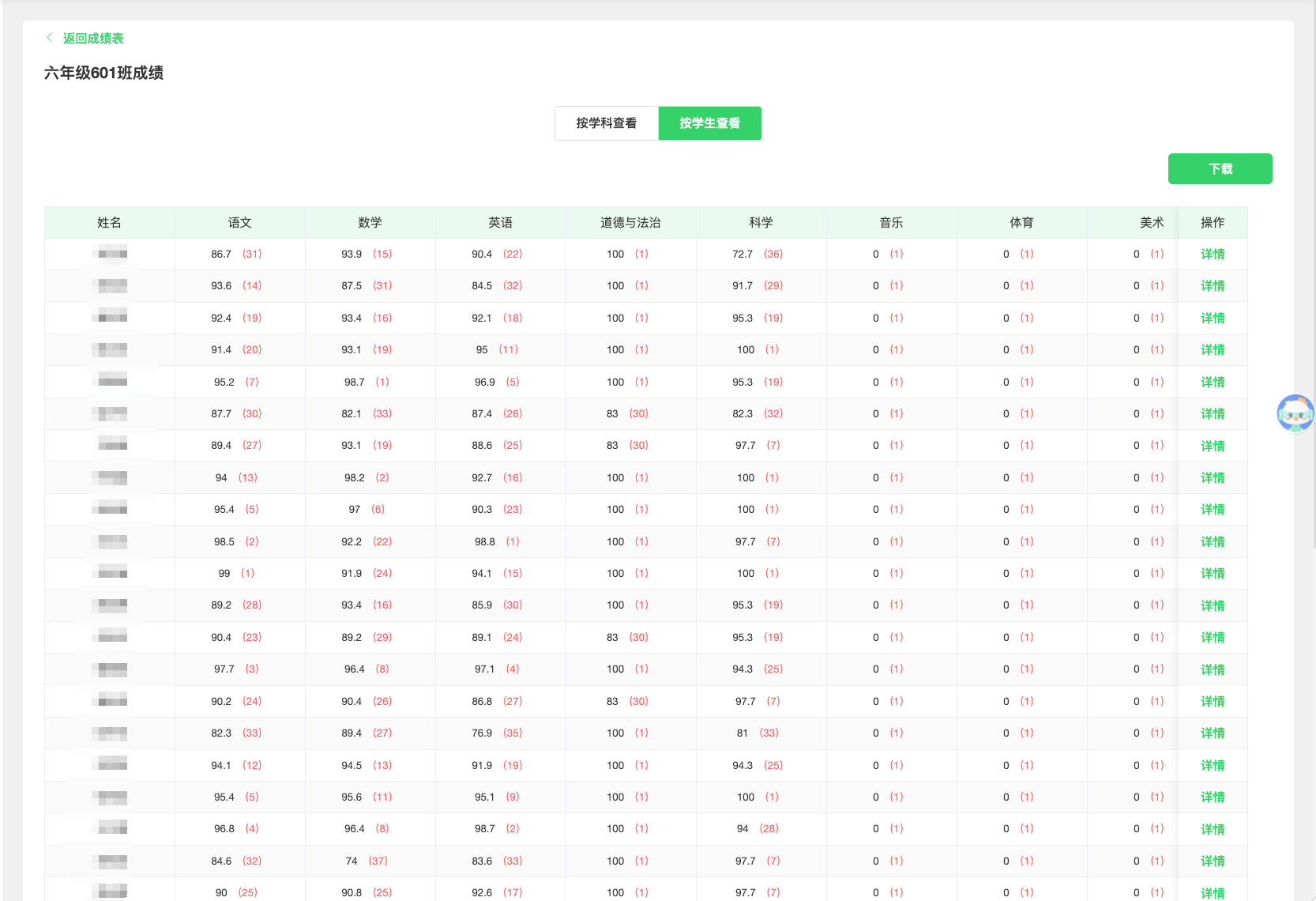
Task: Click the 操作 column header
Action: [1213, 222]
